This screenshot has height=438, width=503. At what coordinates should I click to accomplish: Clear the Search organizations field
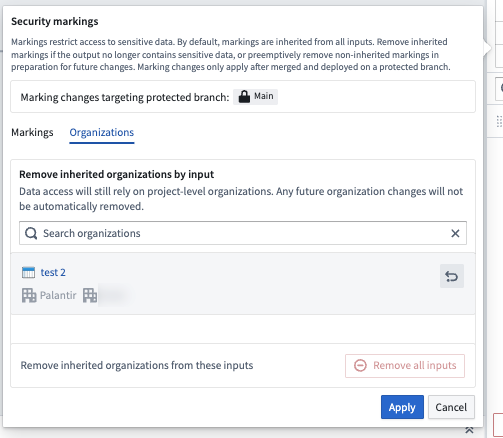[455, 233]
